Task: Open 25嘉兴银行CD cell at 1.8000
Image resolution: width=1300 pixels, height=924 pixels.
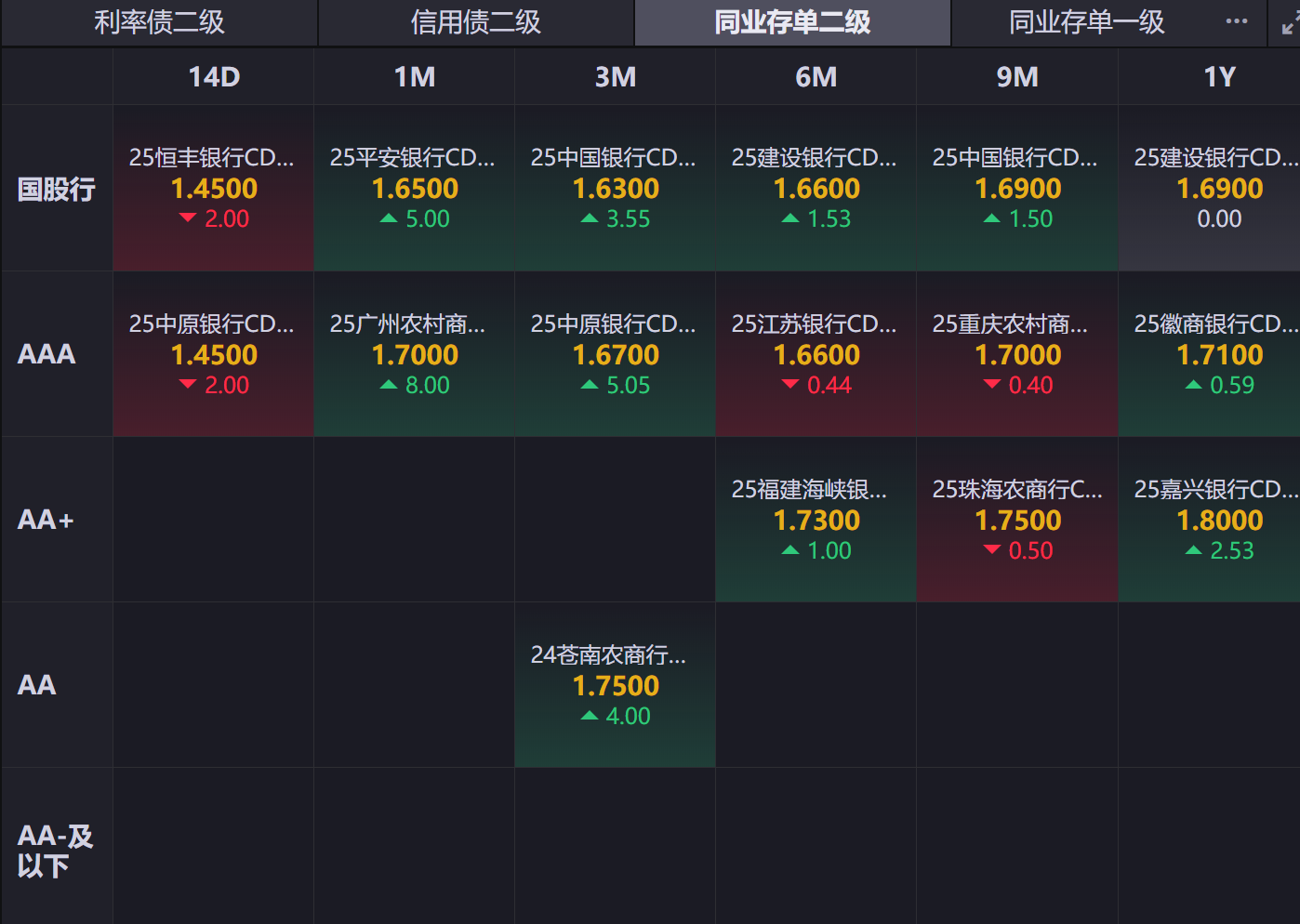Action: (1210, 520)
